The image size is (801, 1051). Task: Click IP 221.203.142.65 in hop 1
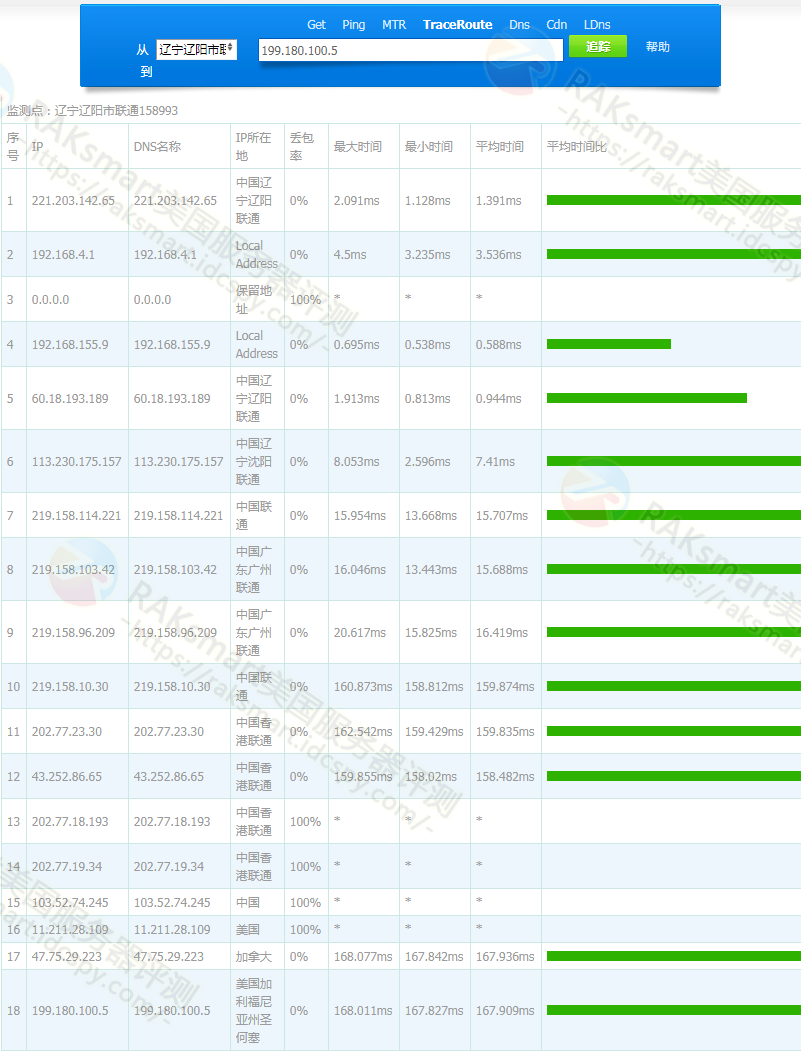[73, 200]
